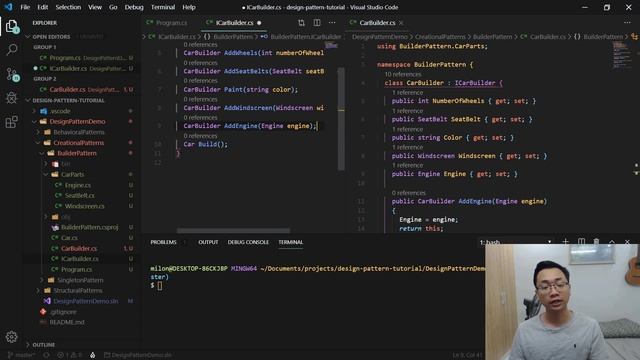Image resolution: width=640 pixels, height=360 pixels.
Task: Click the CarBuilder.cs minimap
Action: [621, 56]
